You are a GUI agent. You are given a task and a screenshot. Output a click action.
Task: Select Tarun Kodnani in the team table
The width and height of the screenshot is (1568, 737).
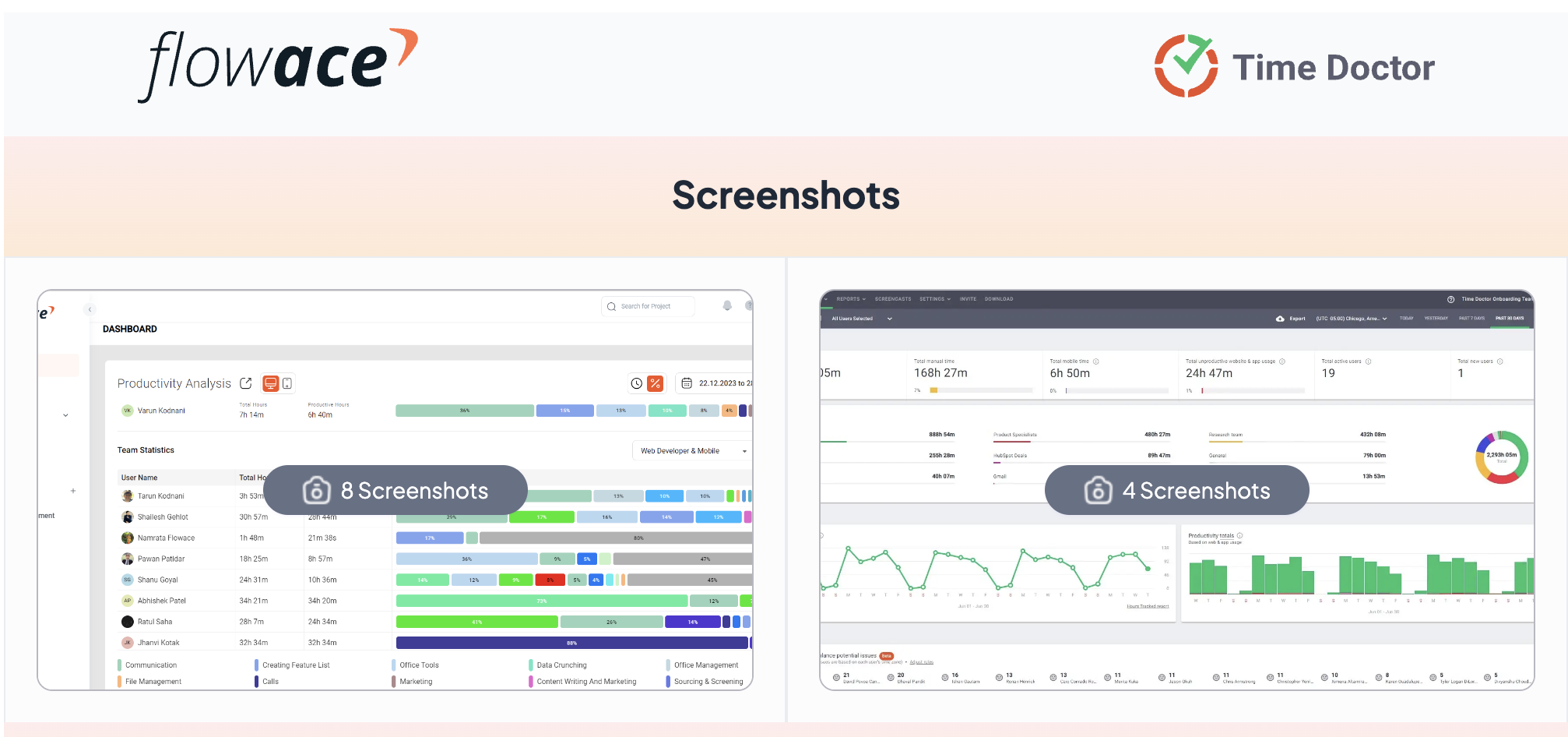point(160,495)
